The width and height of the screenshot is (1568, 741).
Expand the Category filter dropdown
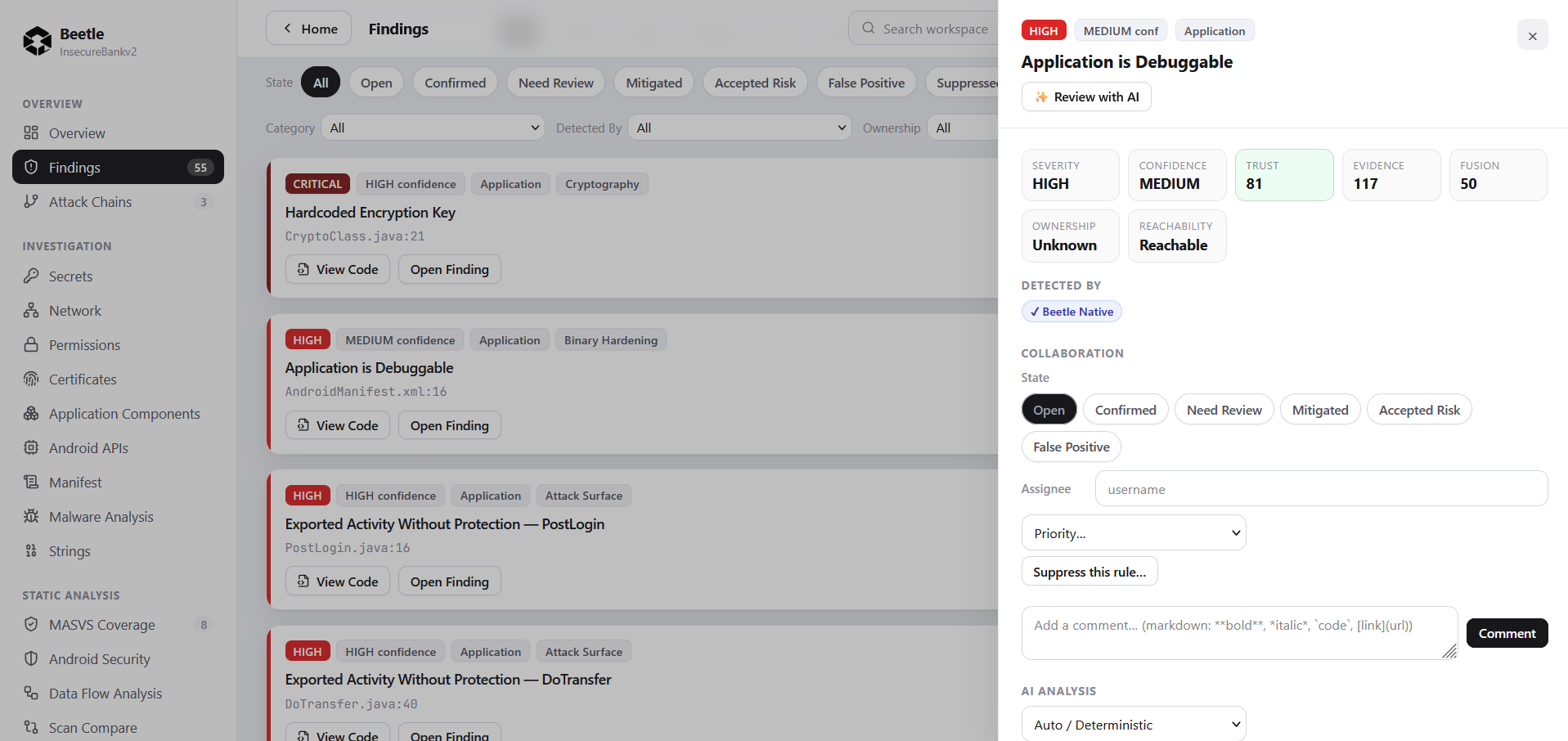tap(434, 128)
